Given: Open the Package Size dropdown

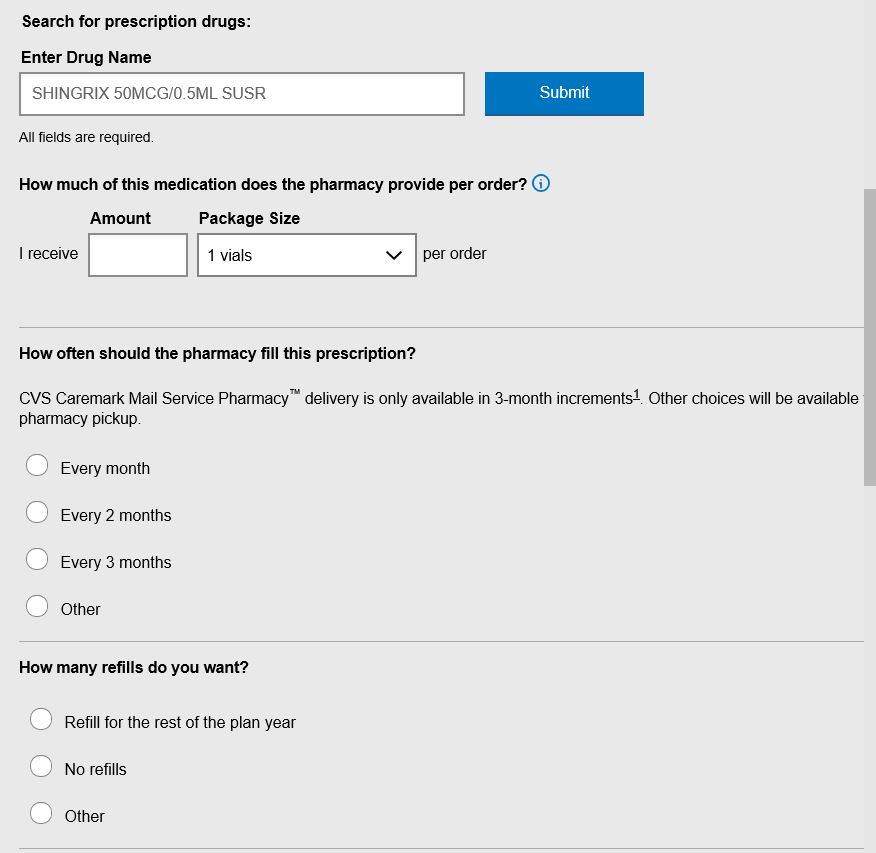Looking at the screenshot, I should click(x=307, y=255).
